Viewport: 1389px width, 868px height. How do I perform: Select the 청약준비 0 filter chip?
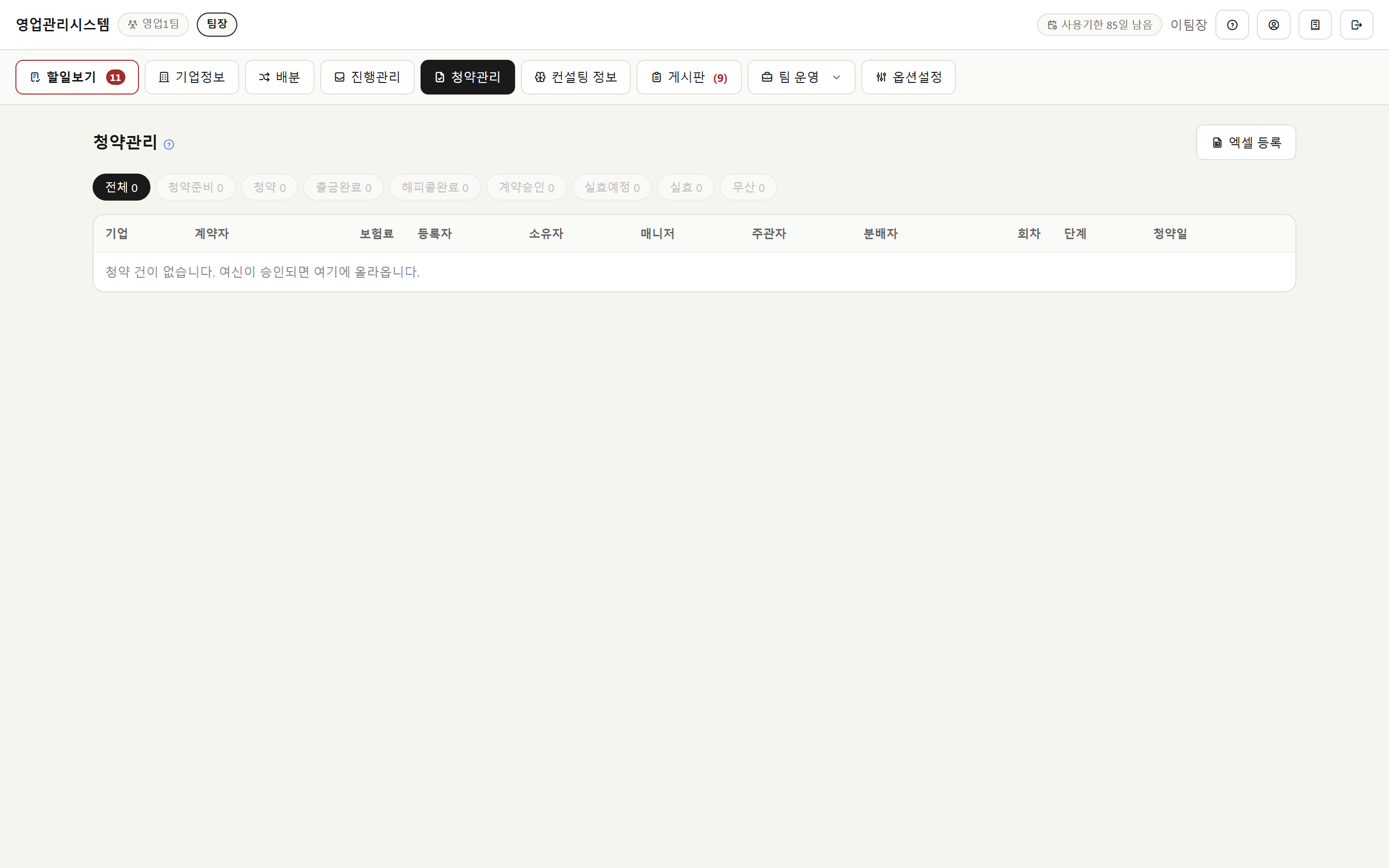click(196, 187)
